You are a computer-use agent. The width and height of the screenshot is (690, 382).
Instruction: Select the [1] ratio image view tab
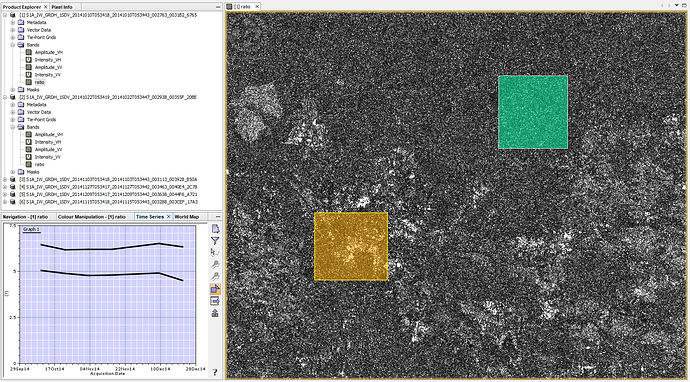(242, 7)
